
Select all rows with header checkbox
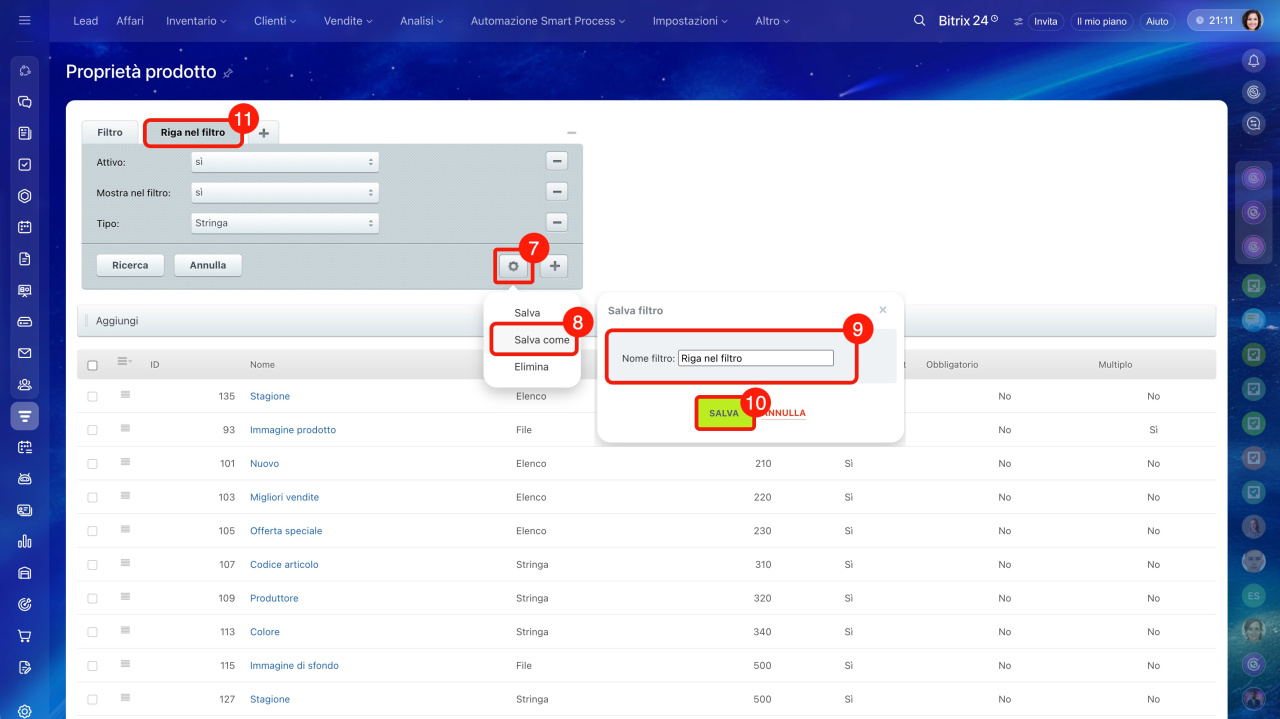coord(92,365)
